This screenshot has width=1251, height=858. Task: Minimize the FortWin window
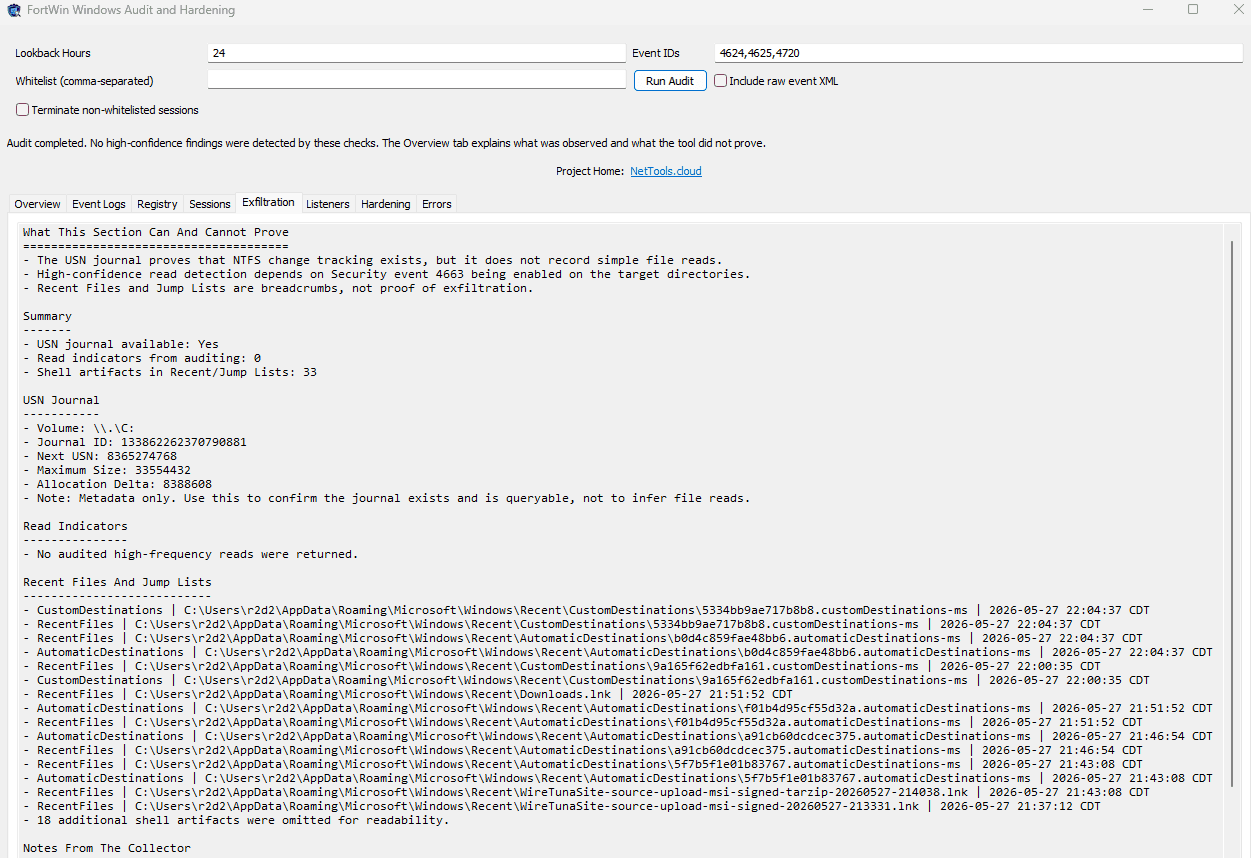coord(1147,10)
